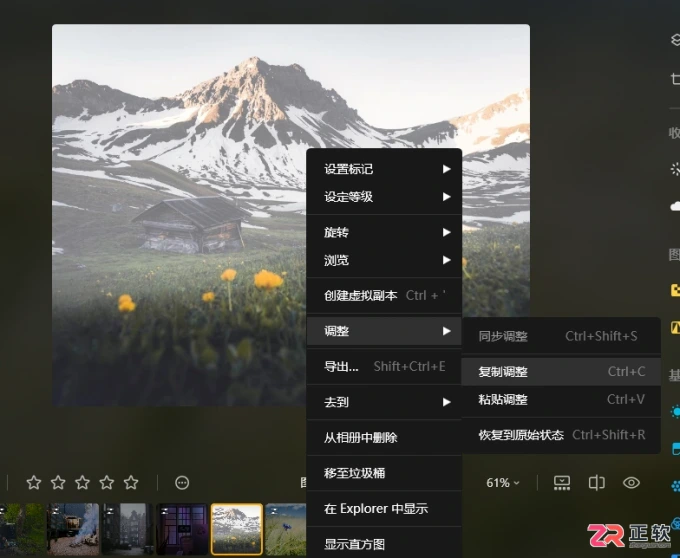The width and height of the screenshot is (680, 558).
Task: Click the layers icon in right sidebar
Action: (675, 40)
